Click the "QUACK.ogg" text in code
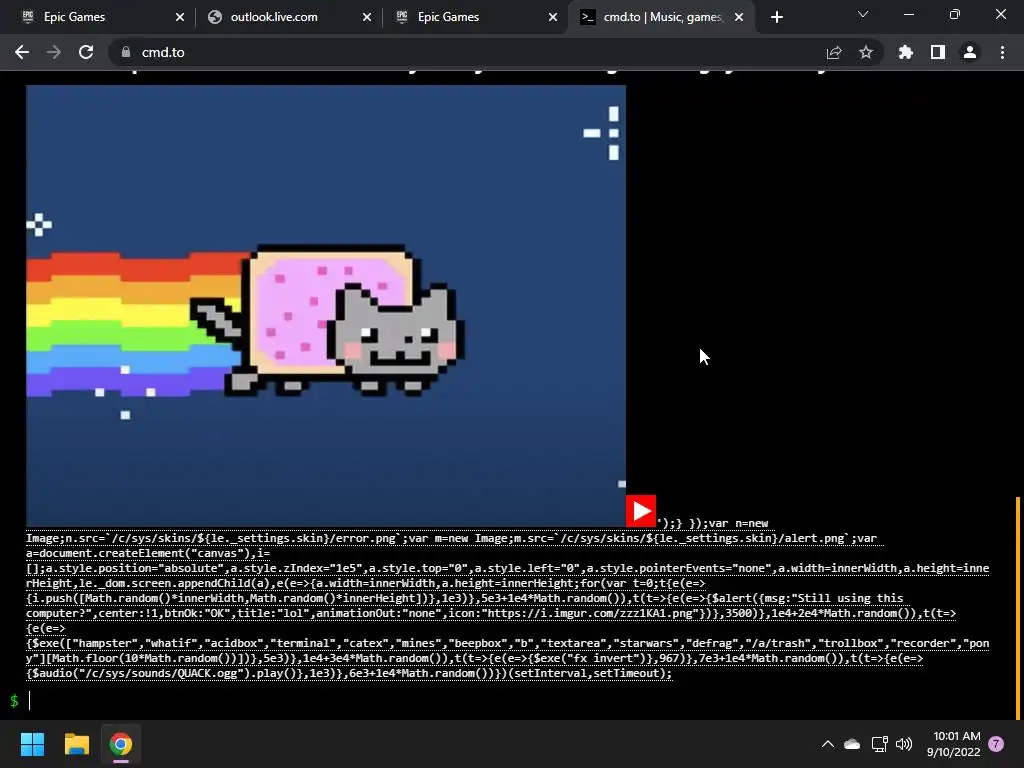1024x768 pixels. click(208, 673)
